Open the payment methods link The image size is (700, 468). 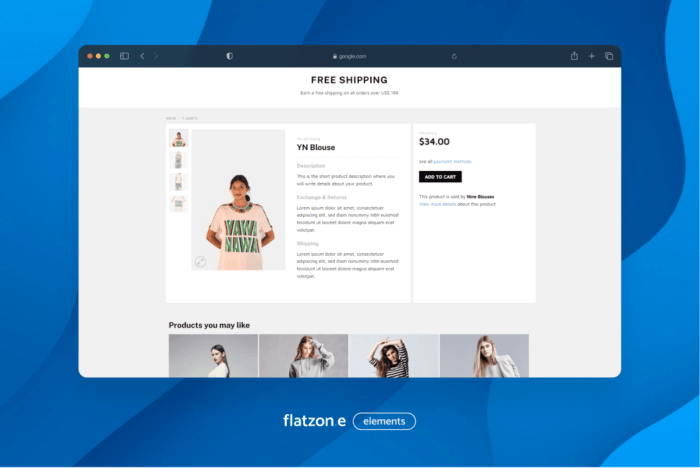pos(452,161)
